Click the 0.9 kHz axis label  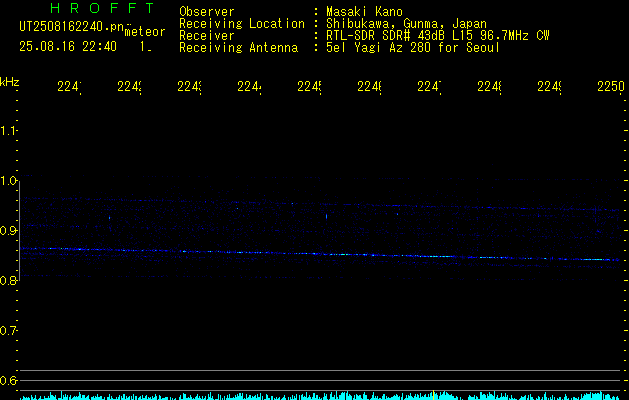click(8, 231)
